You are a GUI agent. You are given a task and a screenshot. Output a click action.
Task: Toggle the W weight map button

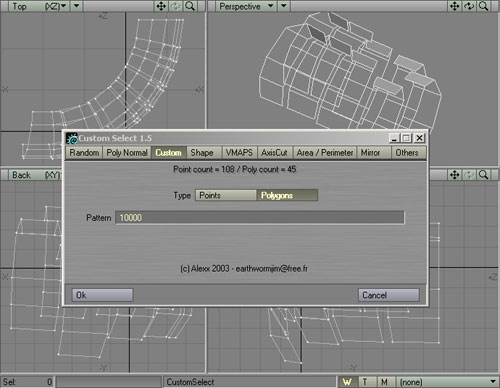(347, 382)
